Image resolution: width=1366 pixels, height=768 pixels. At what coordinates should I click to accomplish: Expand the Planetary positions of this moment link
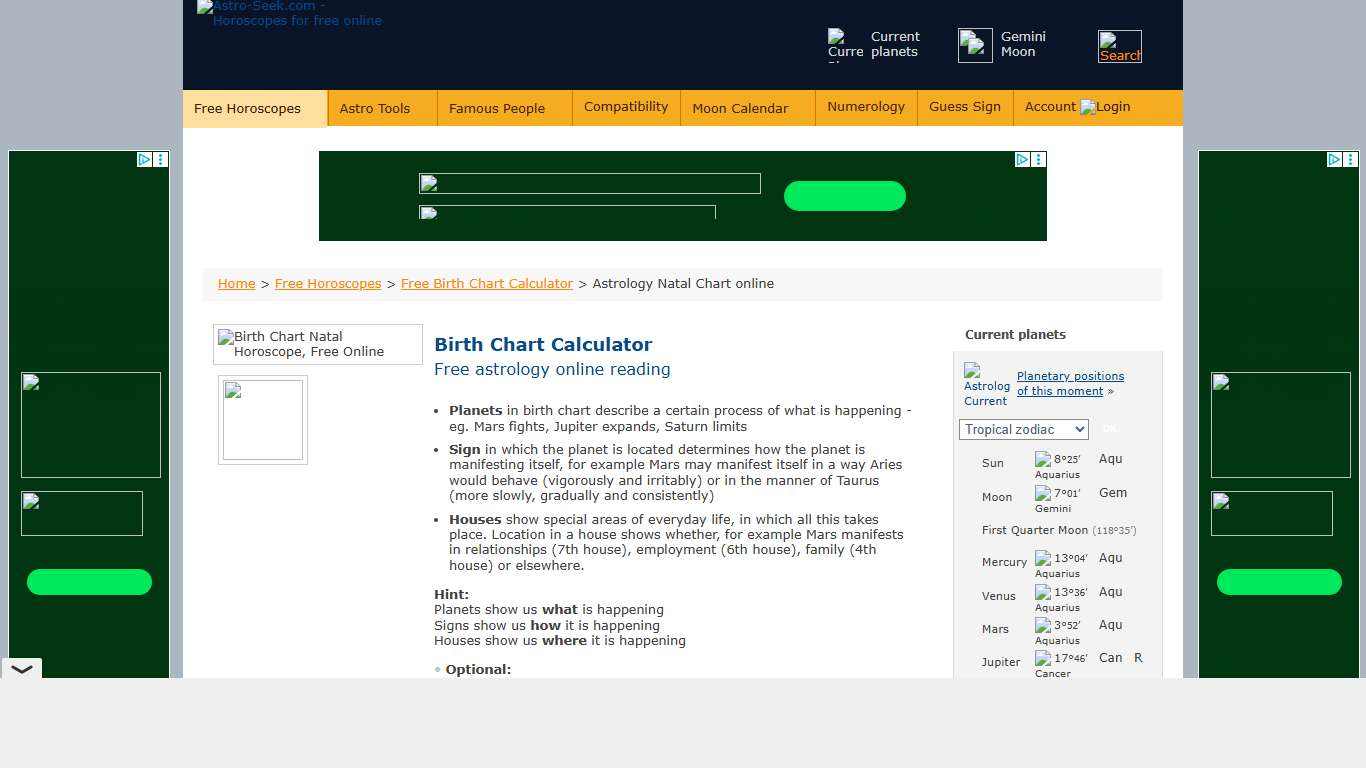[x=1069, y=383]
